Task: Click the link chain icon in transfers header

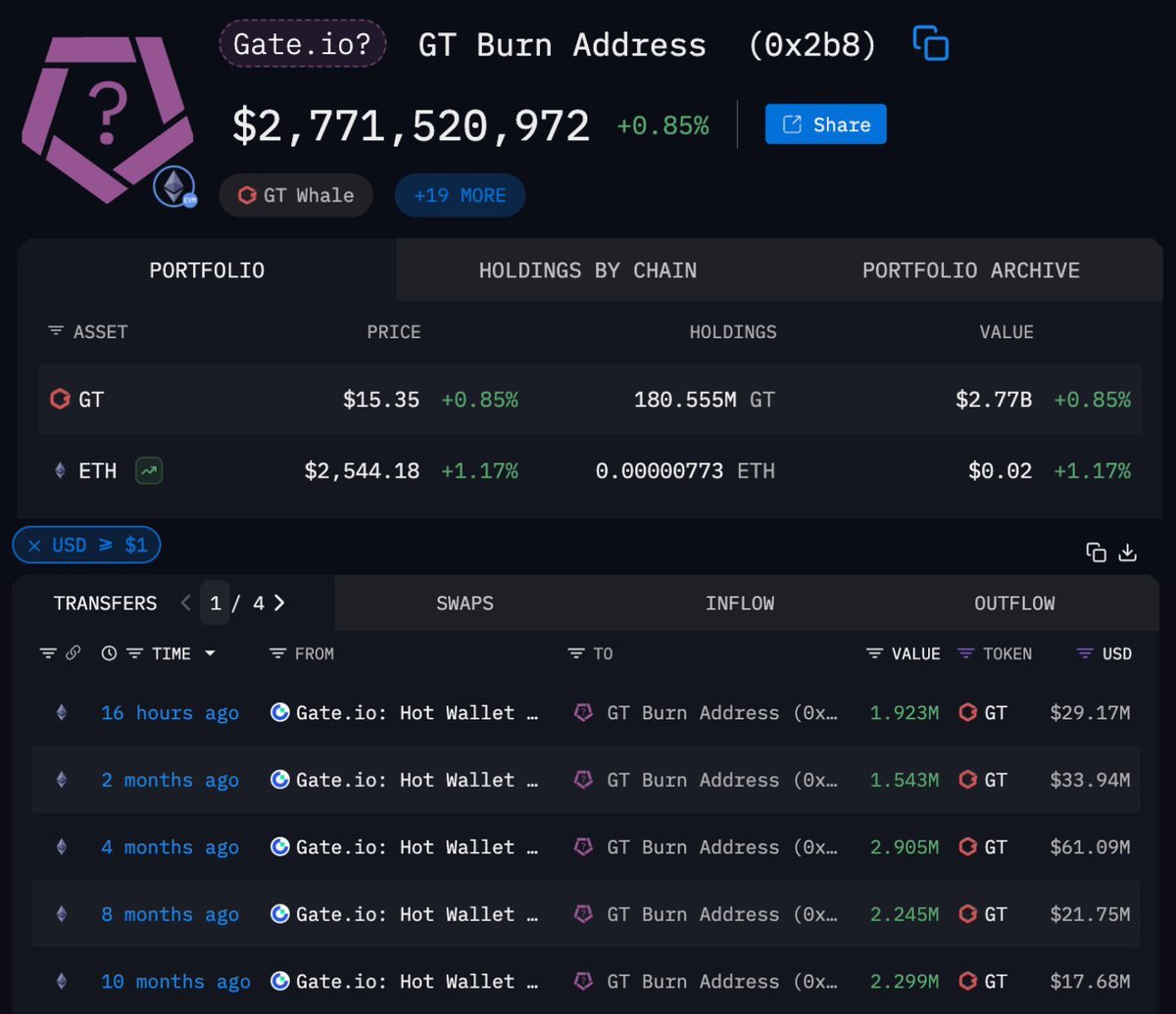Action: [73, 653]
